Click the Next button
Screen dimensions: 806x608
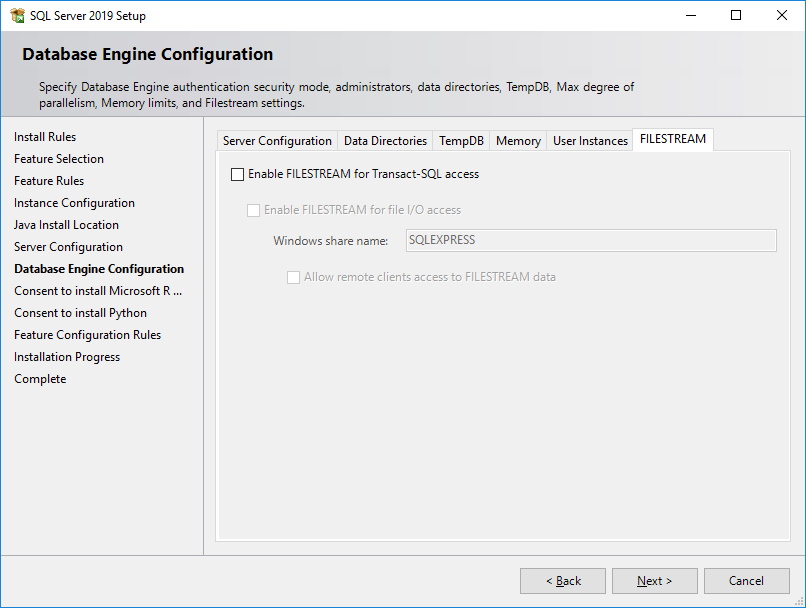[x=654, y=581]
